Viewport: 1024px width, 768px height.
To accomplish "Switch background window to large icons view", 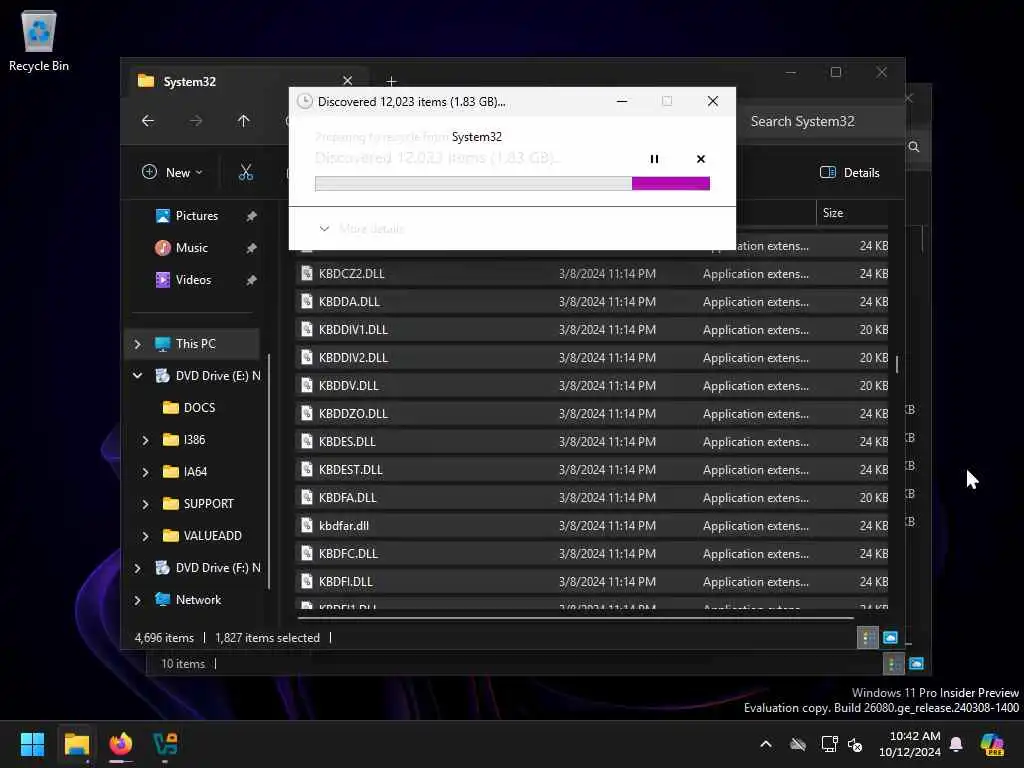I will click(x=916, y=664).
